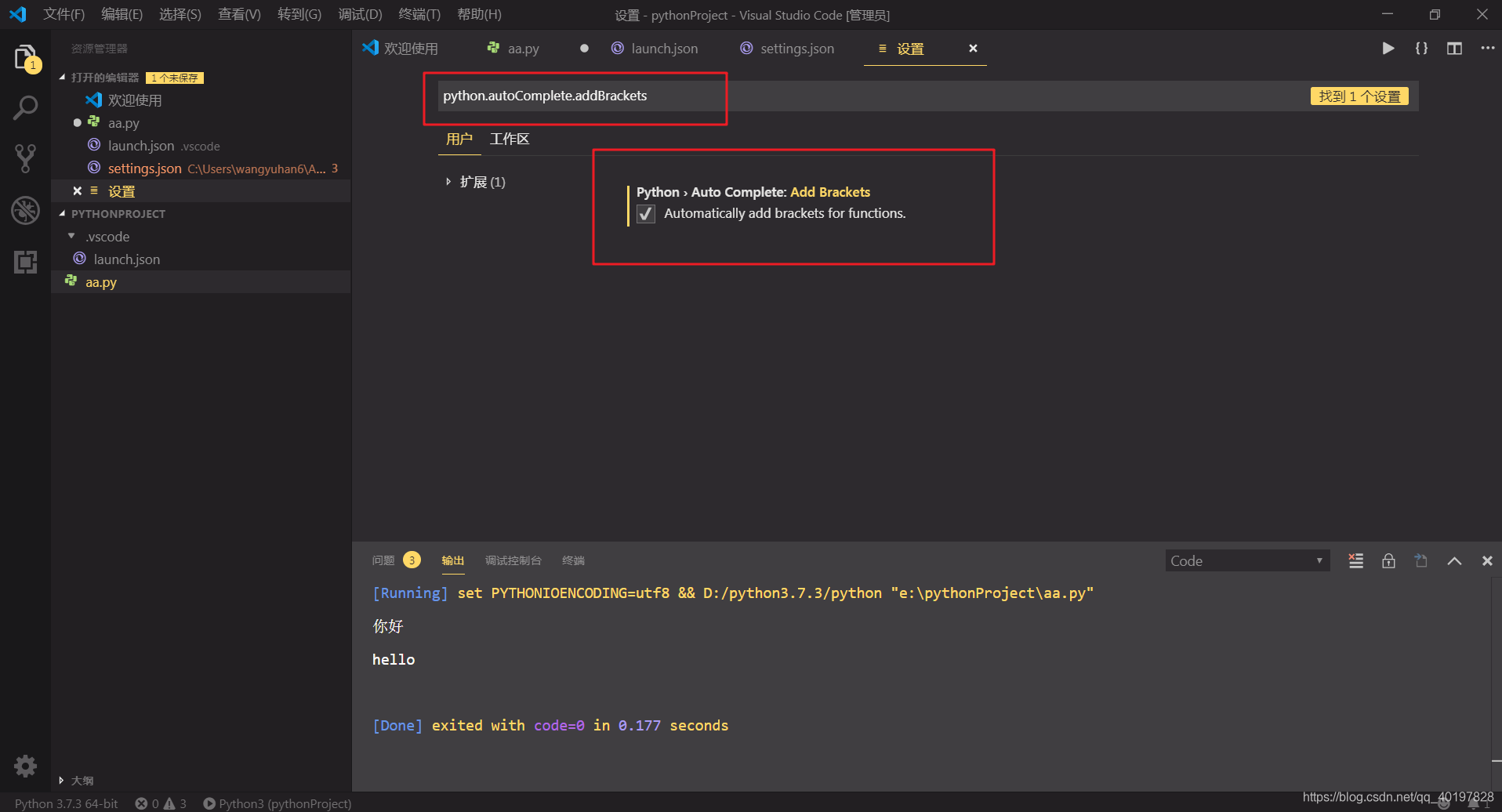Open the 帮助(H) menu
This screenshot has width=1502, height=812.
click(479, 14)
